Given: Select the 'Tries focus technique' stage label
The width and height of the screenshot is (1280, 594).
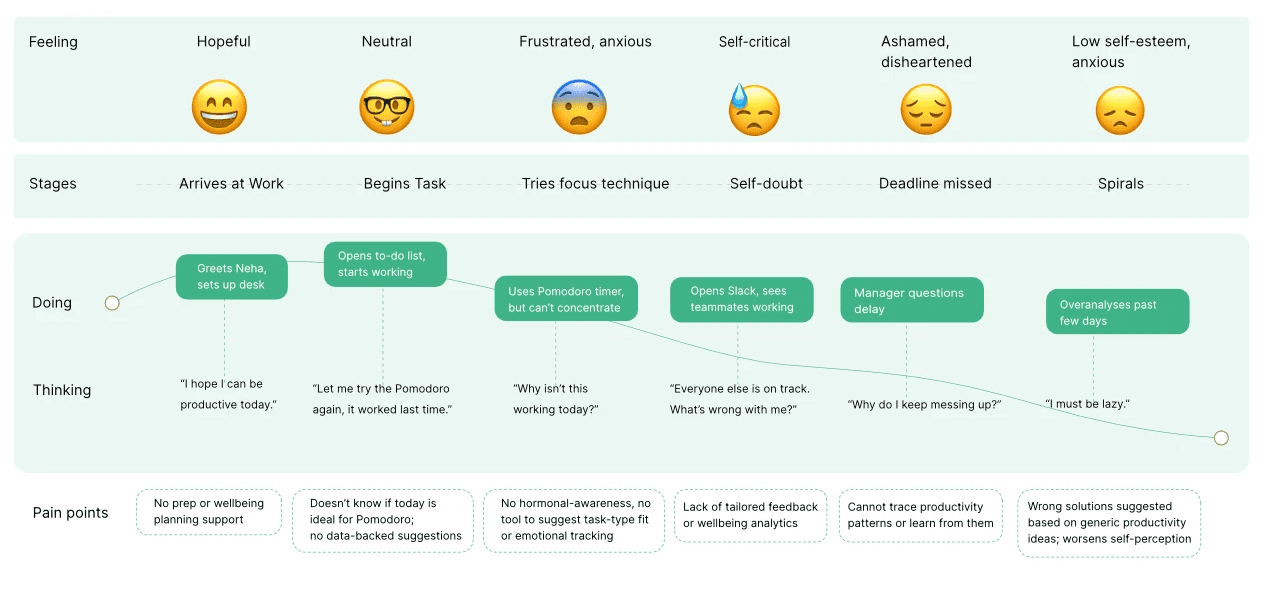Looking at the screenshot, I should pos(595,184).
